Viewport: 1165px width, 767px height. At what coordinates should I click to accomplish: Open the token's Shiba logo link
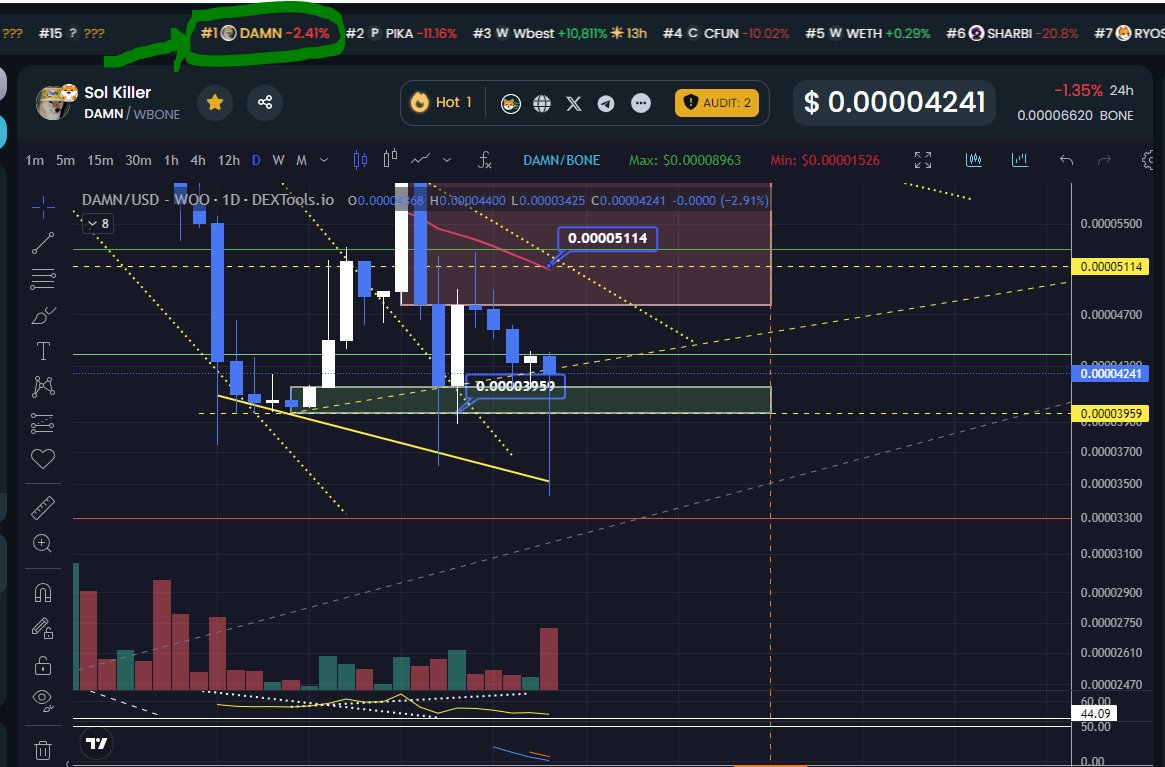point(510,103)
